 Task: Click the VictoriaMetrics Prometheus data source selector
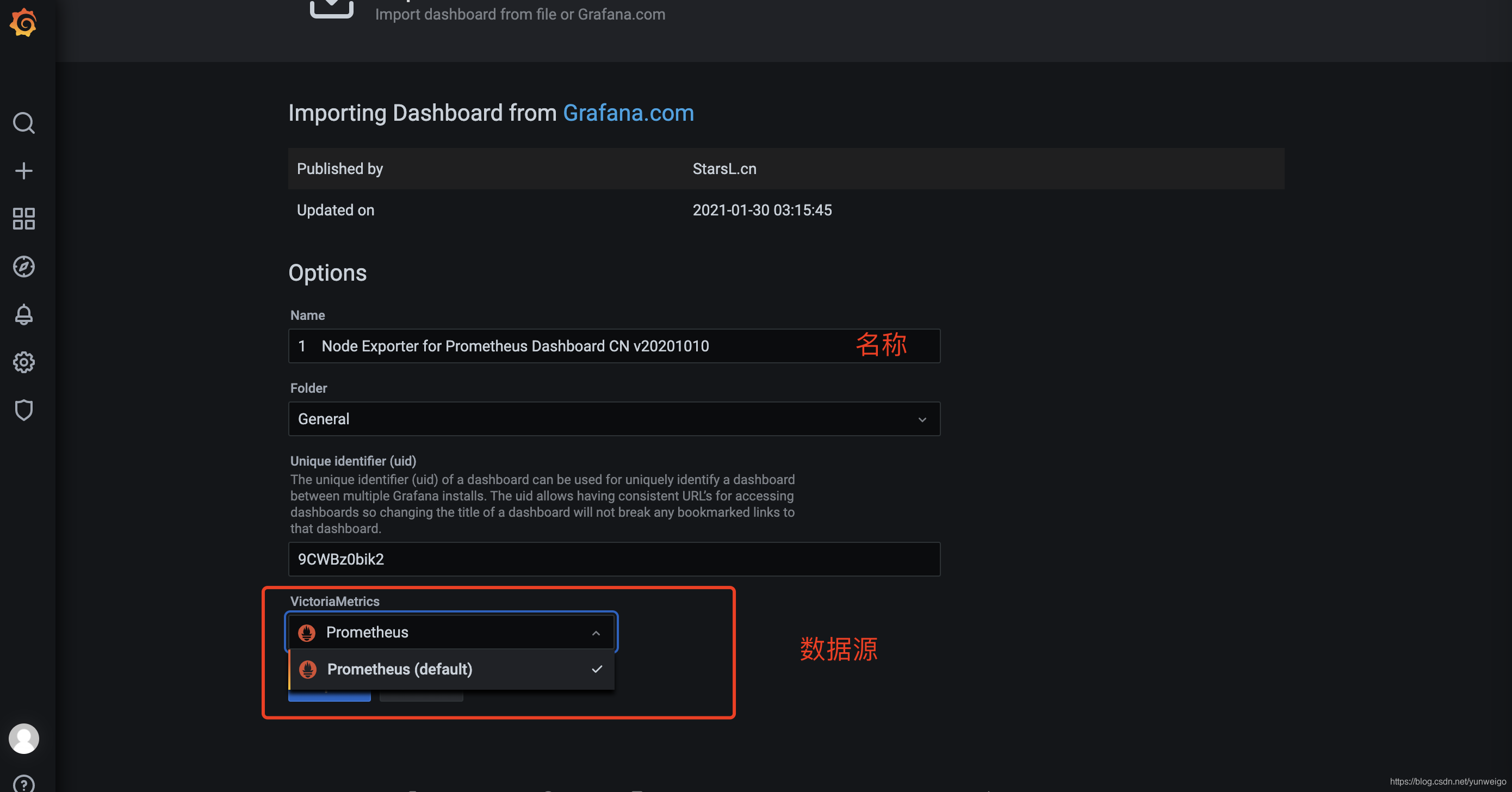pyautogui.click(x=451, y=632)
